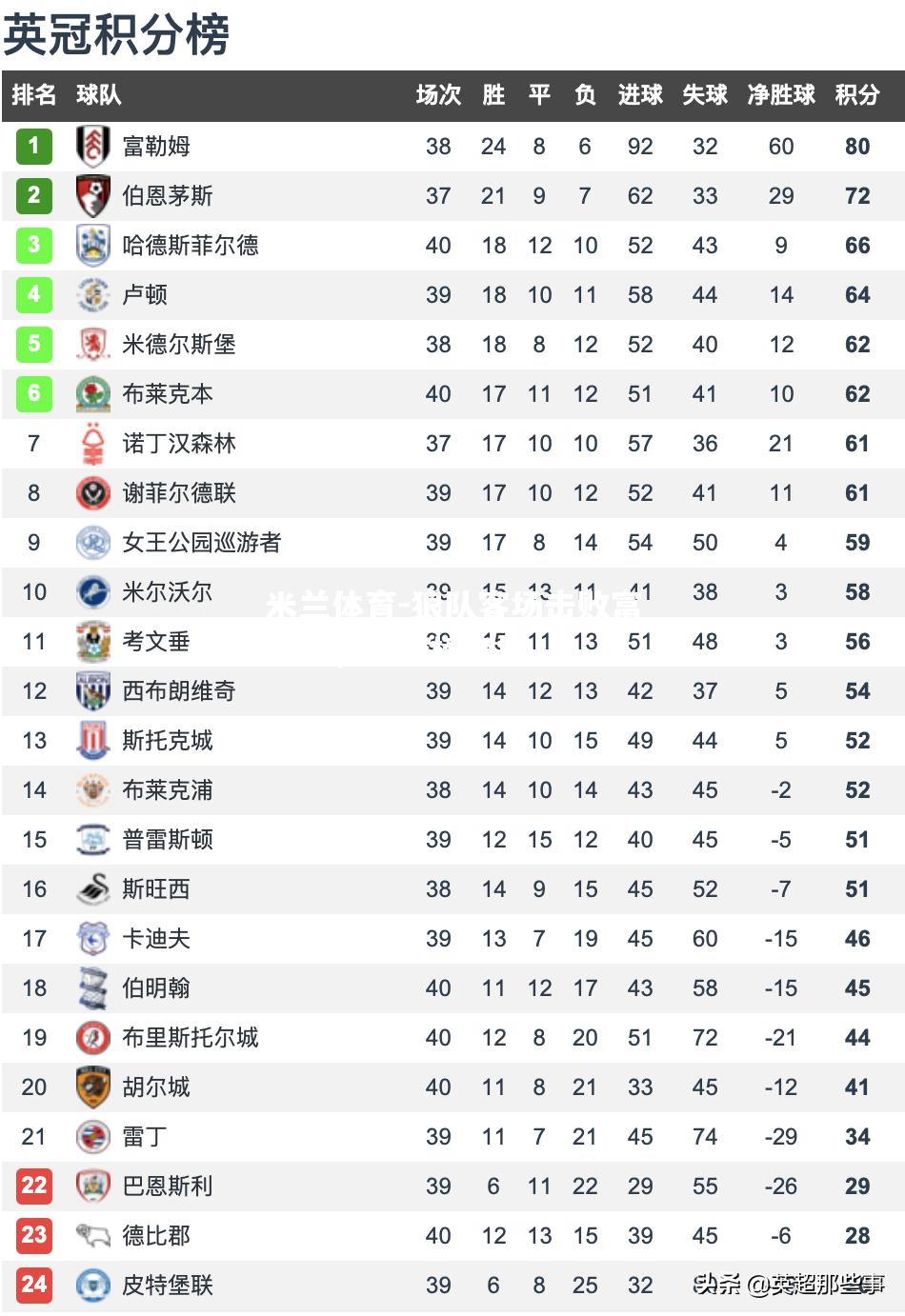
Task: Click the Bournemouth club crest icon
Action: [x=92, y=195]
